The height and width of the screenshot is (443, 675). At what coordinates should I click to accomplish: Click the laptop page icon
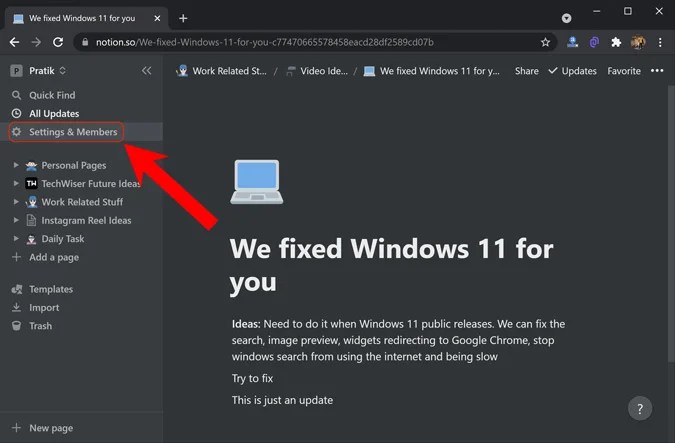(x=257, y=181)
